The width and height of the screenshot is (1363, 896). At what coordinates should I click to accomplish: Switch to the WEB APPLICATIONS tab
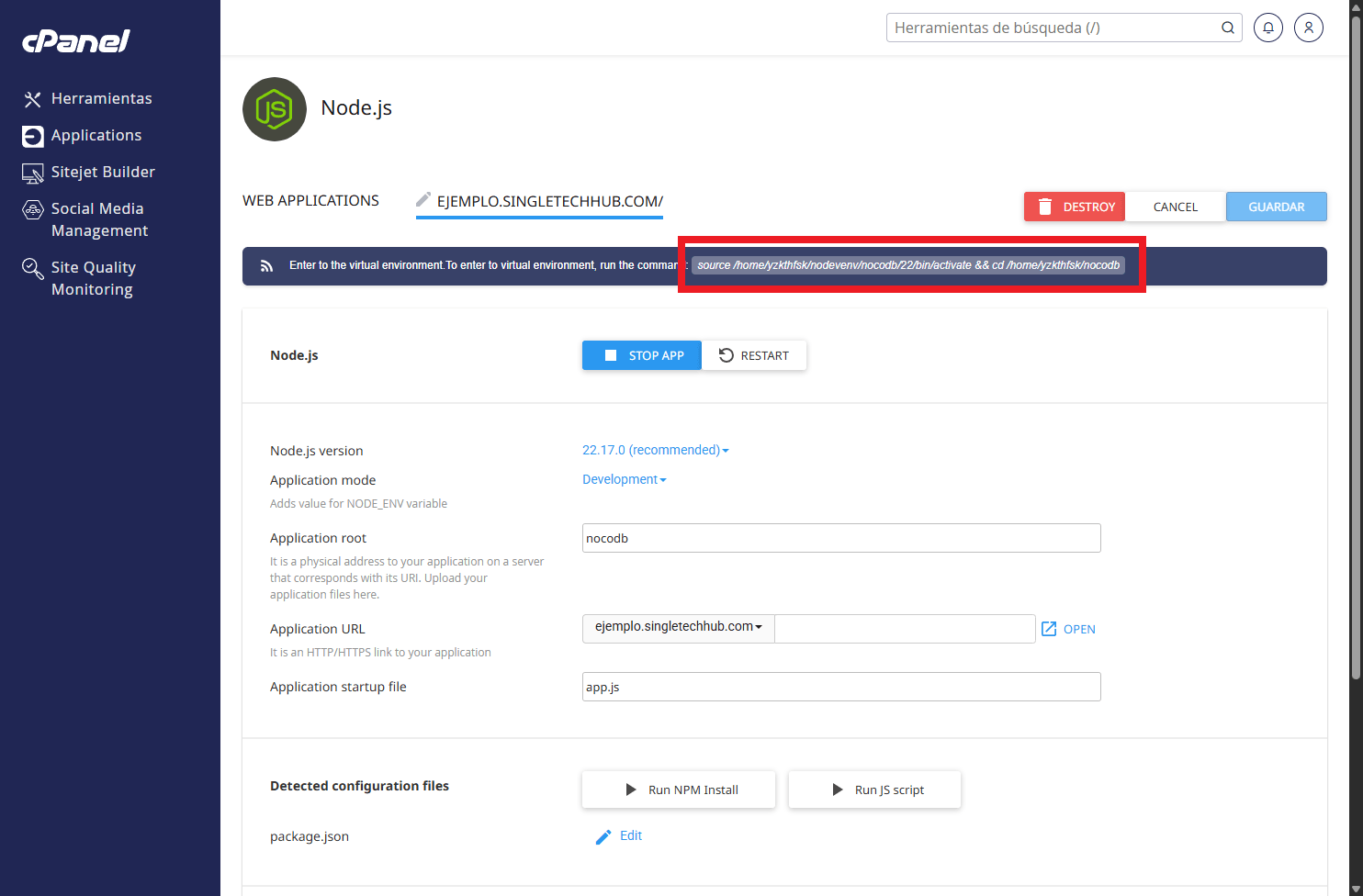310,200
